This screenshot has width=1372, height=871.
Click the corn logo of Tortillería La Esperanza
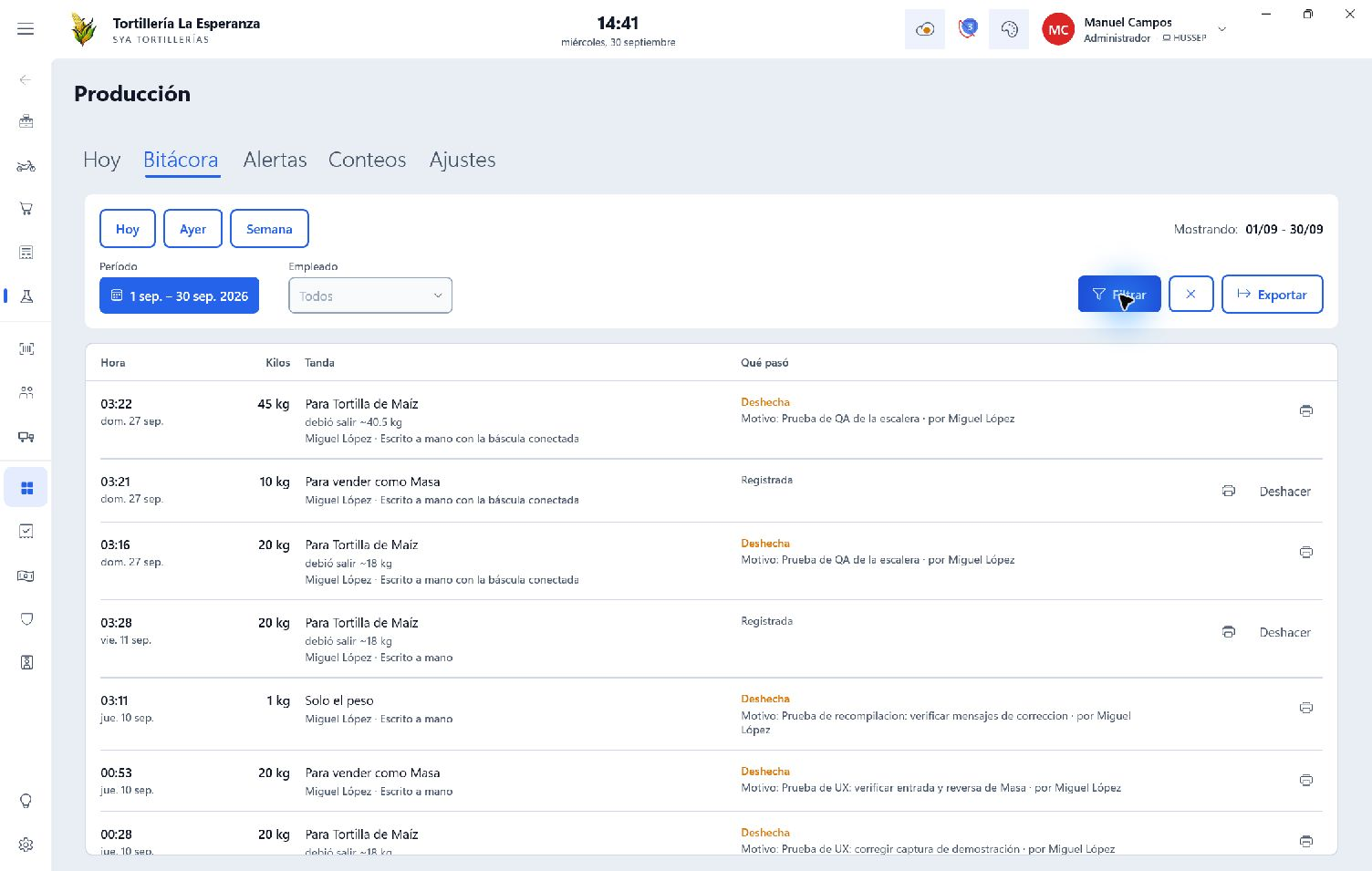click(x=84, y=29)
